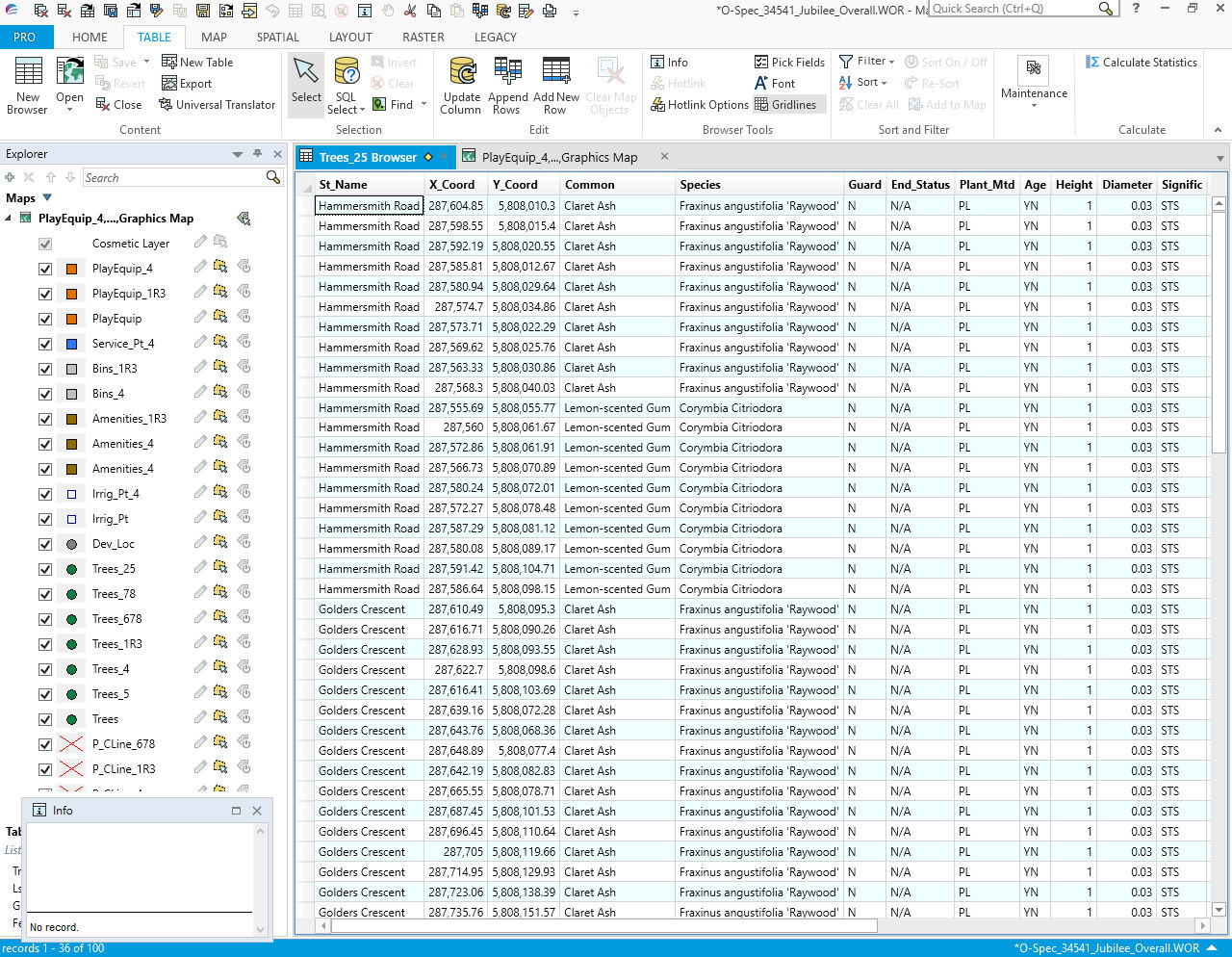
Task: Click in the Explorer Search field
Action: [173, 177]
